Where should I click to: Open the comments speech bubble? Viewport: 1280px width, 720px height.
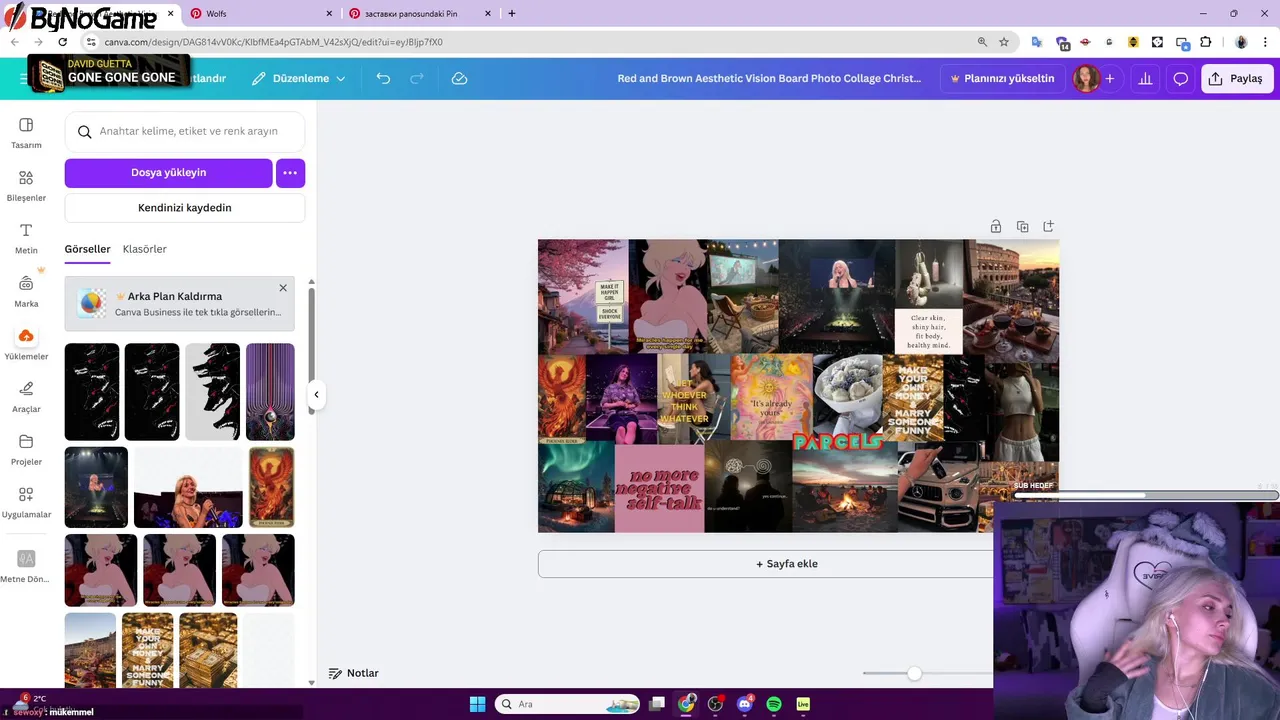(1181, 78)
